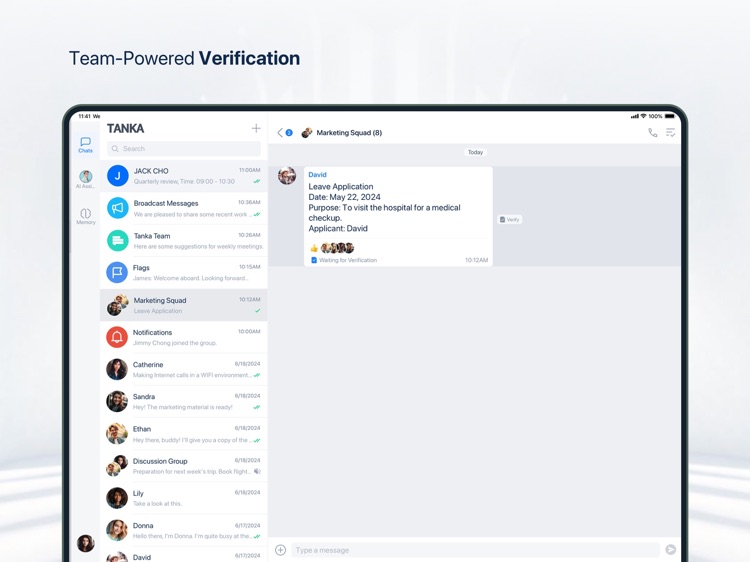The image size is (750, 562).
Task: Click the back chevron in chat header
Action: pyautogui.click(x=280, y=132)
